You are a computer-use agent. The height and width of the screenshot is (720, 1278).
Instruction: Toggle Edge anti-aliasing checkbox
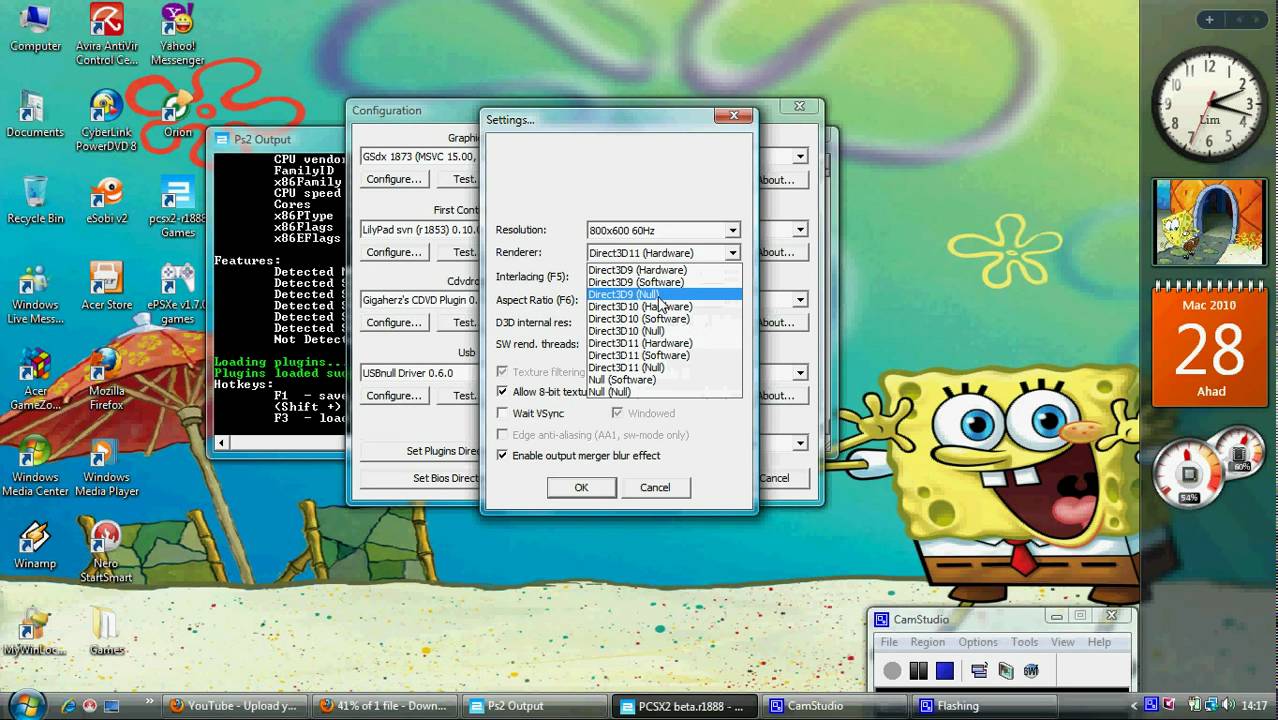[x=502, y=435]
